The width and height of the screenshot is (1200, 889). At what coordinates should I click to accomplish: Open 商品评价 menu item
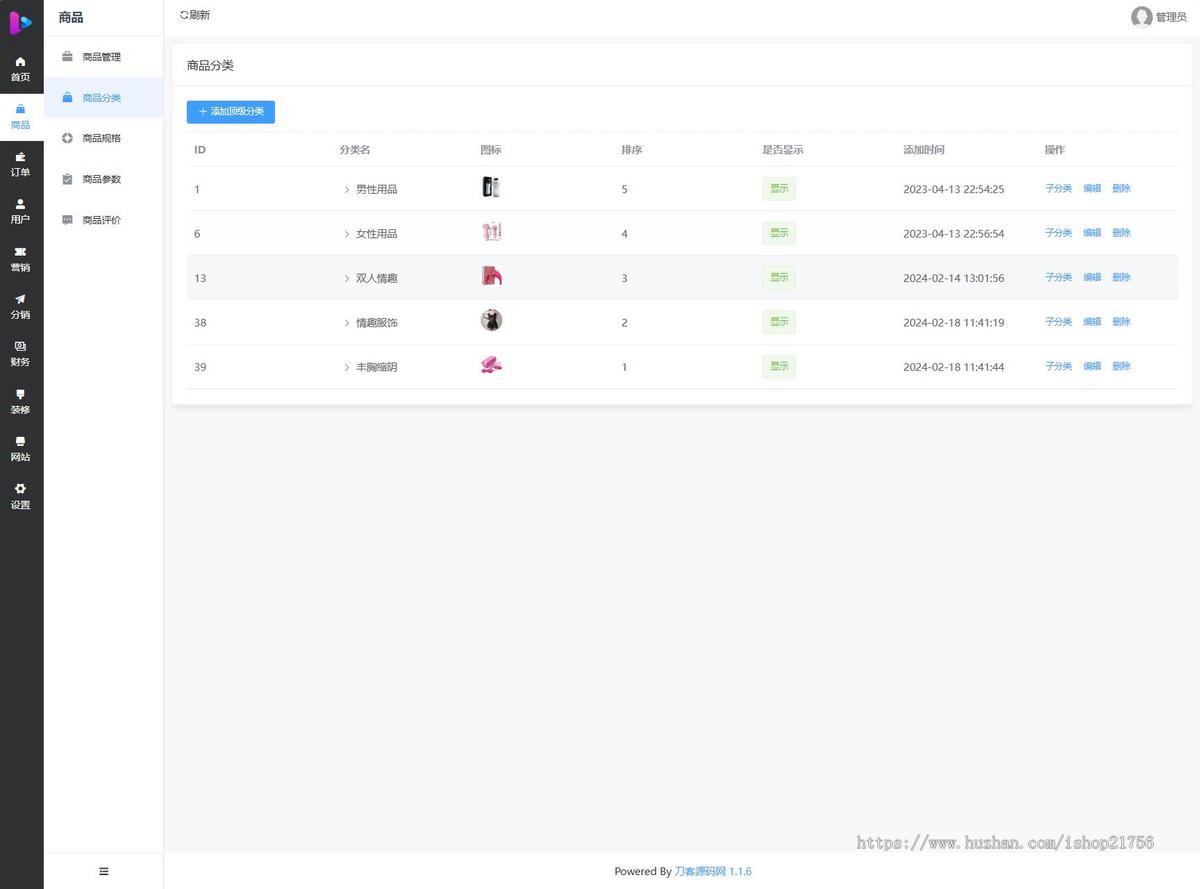tap(104, 220)
